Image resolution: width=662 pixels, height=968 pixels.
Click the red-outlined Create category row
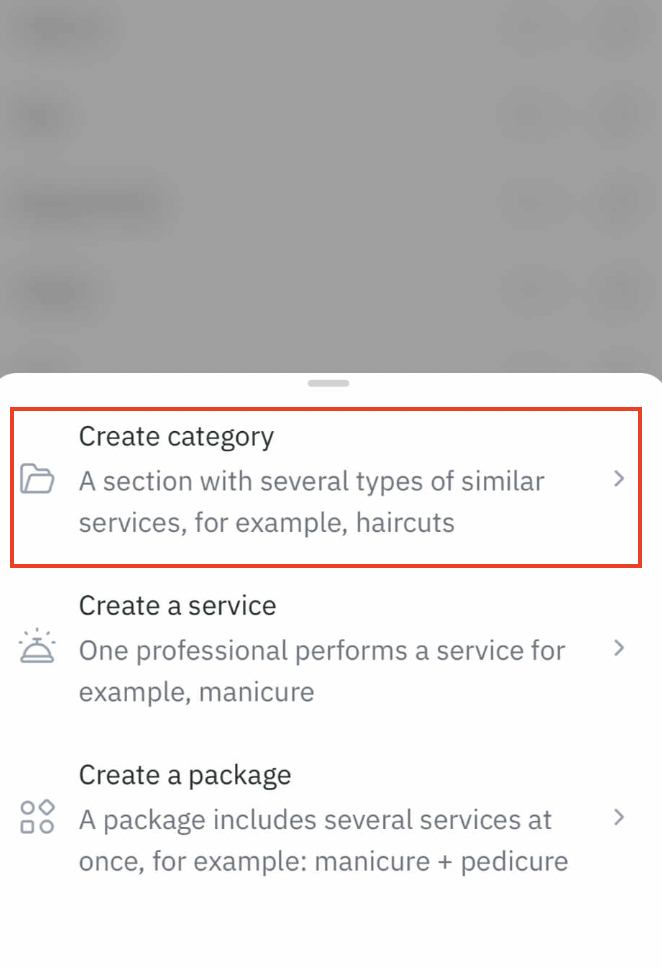coord(326,487)
